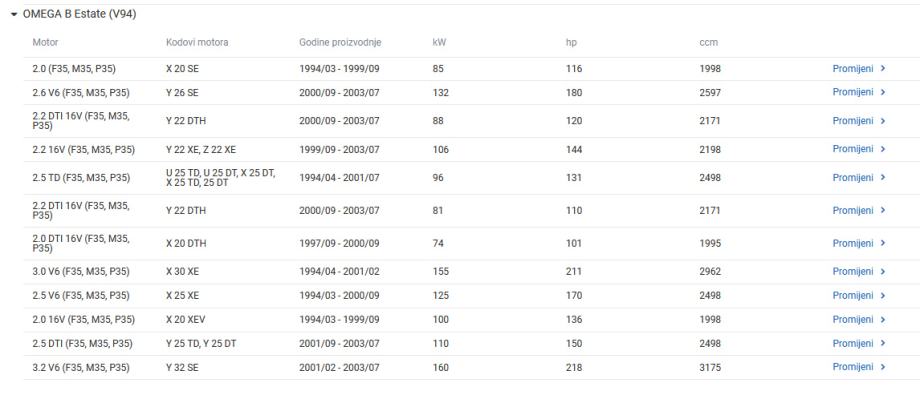The width and height of the screenshot is (920, 407).
Task: Click the arrow next to 2.5 DTI Promijeni
Action: click(x=883, y=343)
